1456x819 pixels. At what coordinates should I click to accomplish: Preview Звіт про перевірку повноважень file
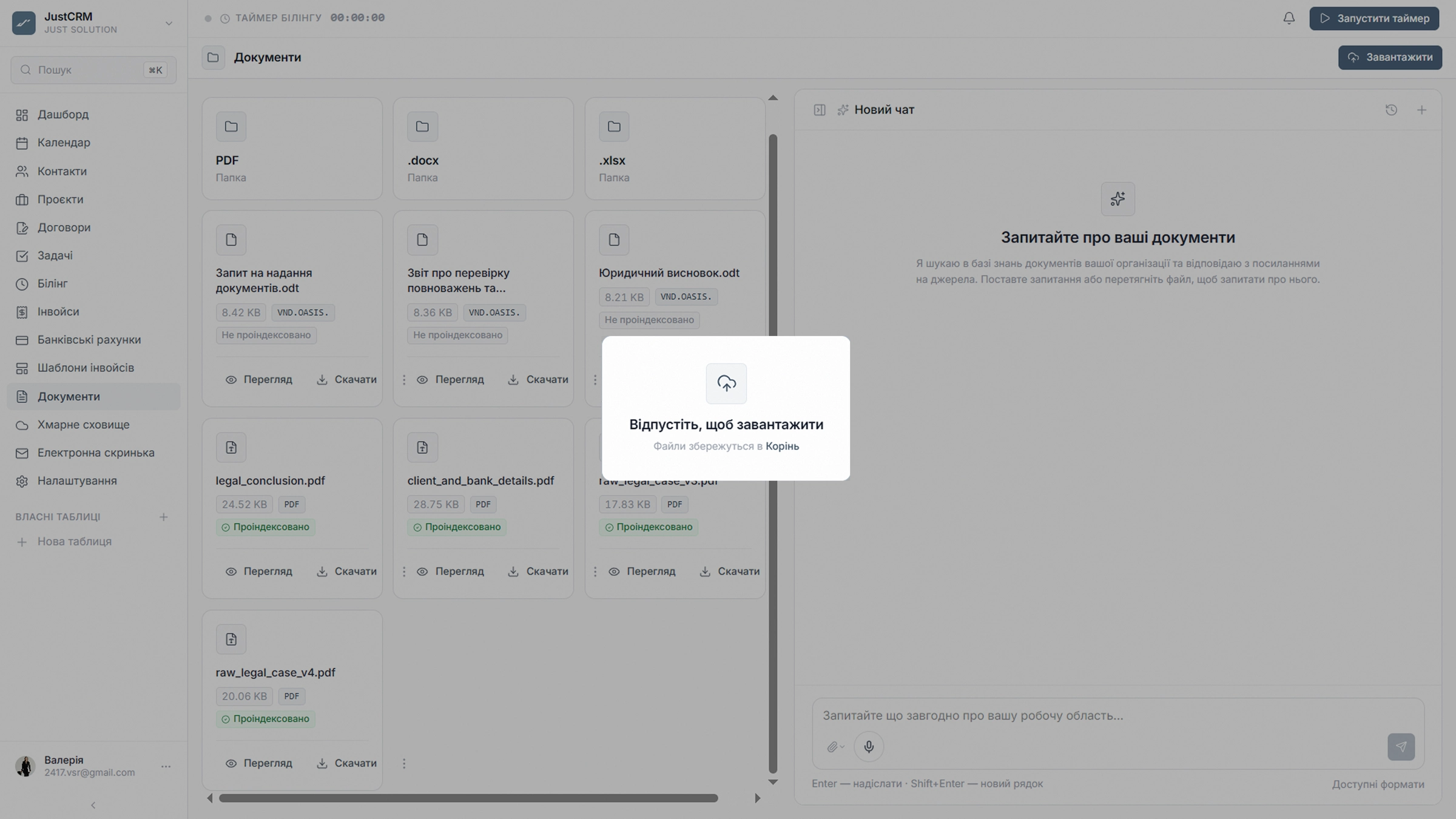451,380
